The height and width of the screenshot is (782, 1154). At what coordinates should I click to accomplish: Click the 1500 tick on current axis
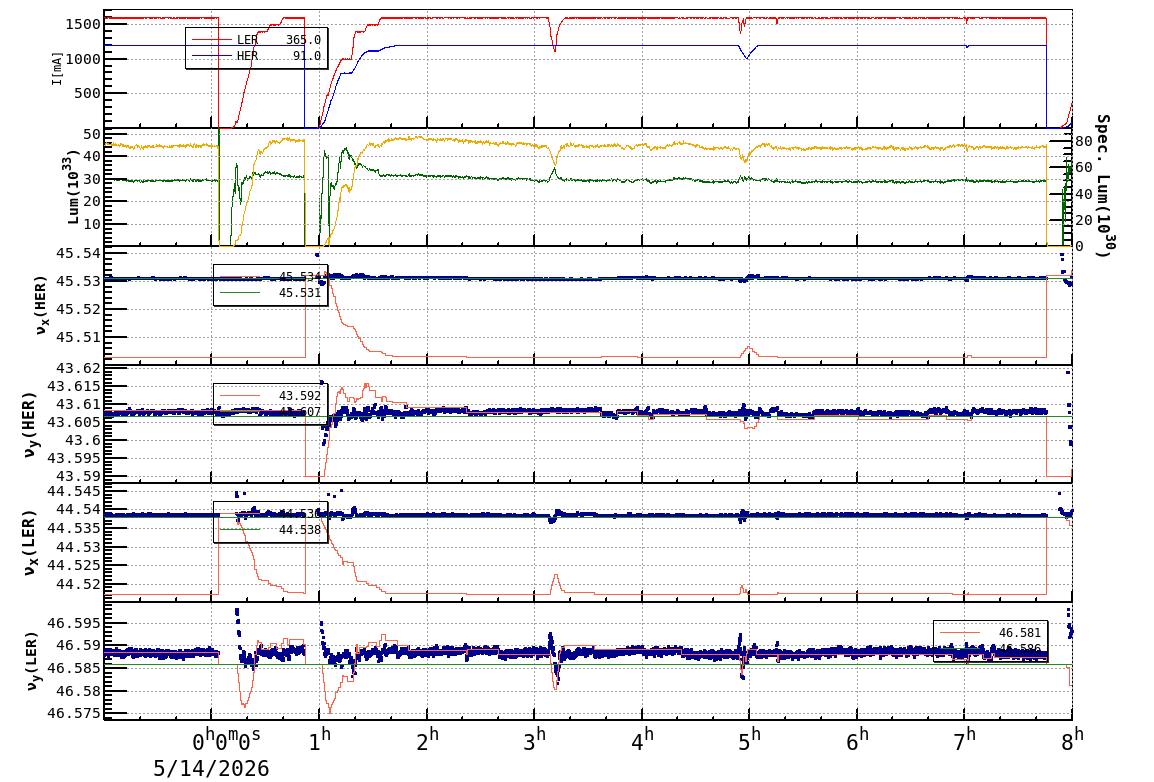(x=82, y=24)
